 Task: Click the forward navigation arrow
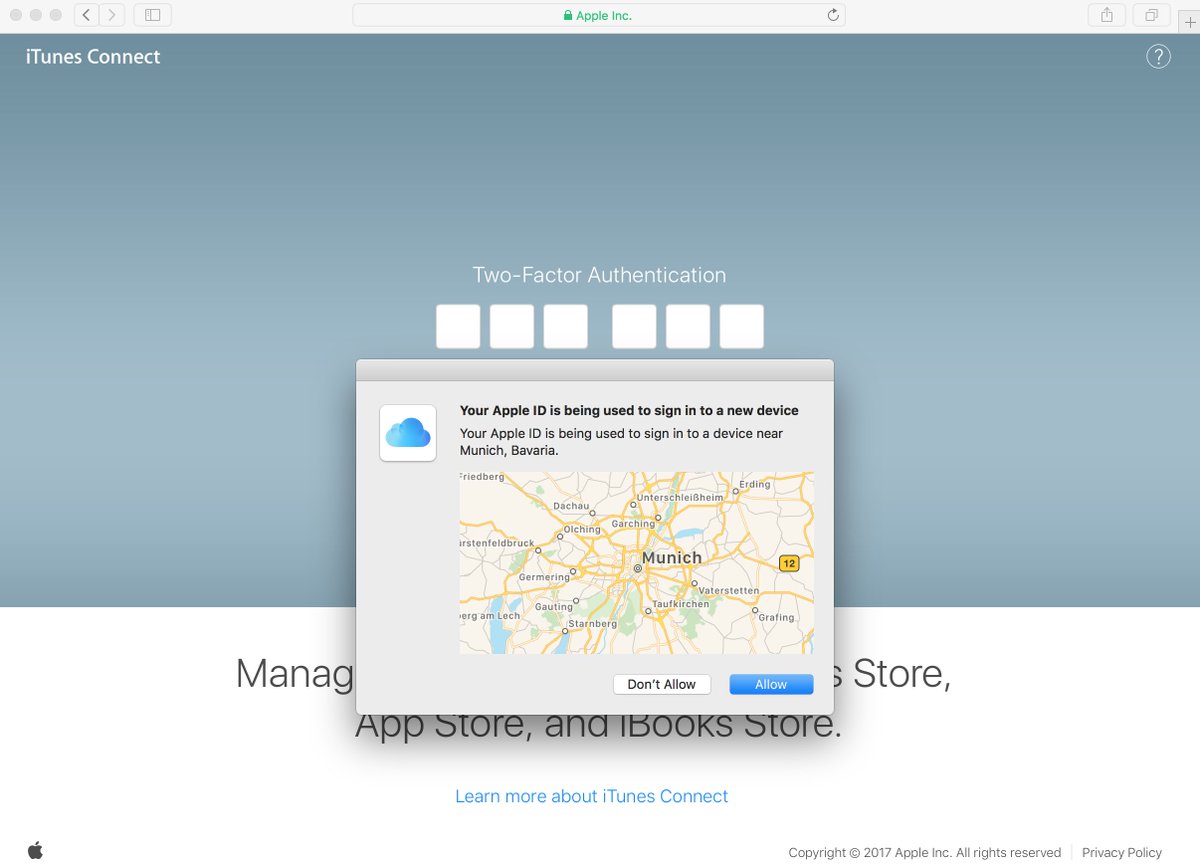click(x=110, y=15)
